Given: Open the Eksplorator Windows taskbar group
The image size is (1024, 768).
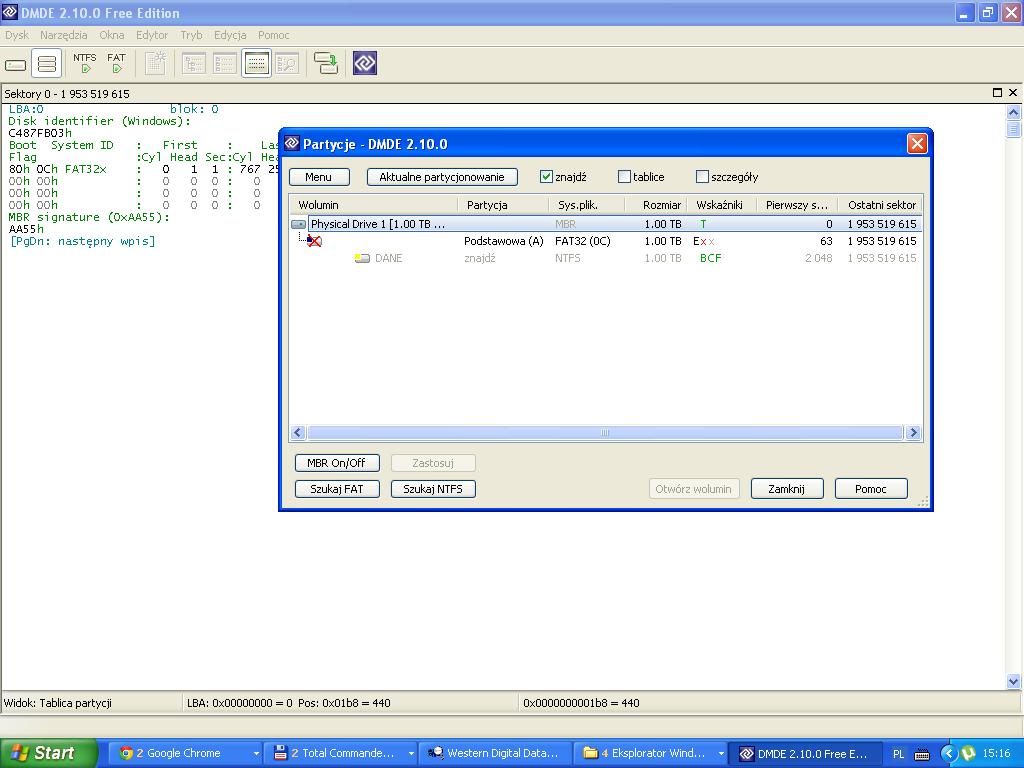Looking at the screenshot, I should 650,753.
